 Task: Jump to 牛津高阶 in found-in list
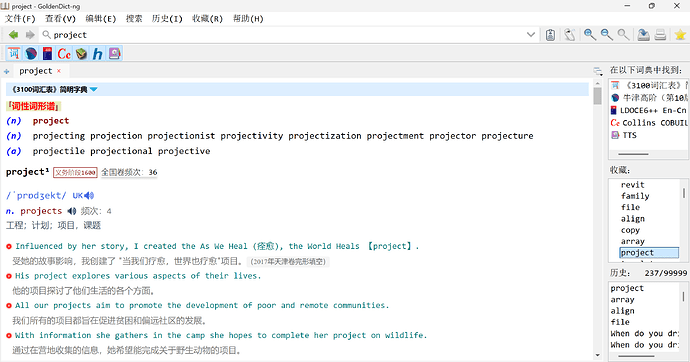click(x=649, y=98)
